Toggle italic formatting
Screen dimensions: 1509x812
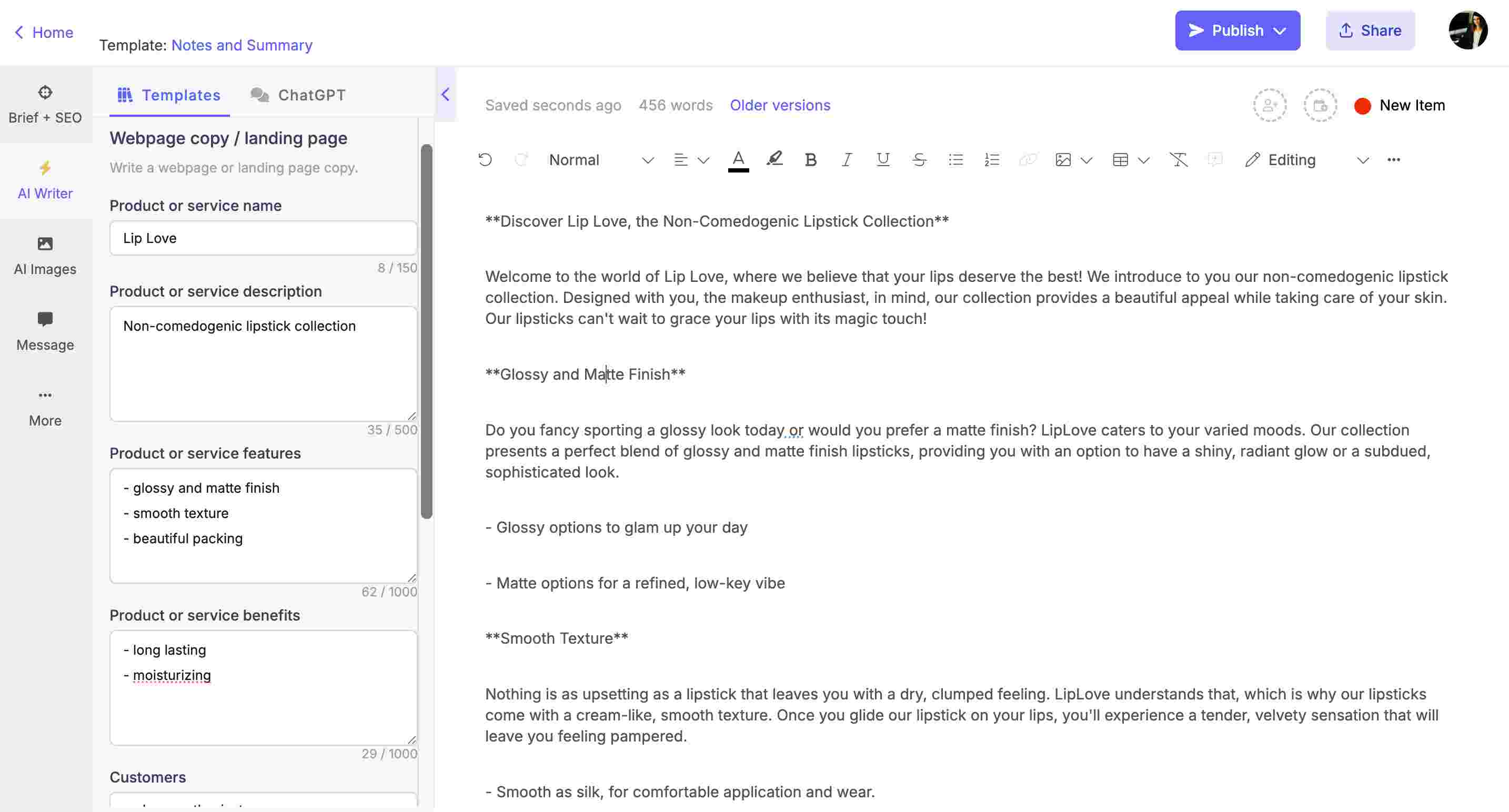(x=847, y=160)
